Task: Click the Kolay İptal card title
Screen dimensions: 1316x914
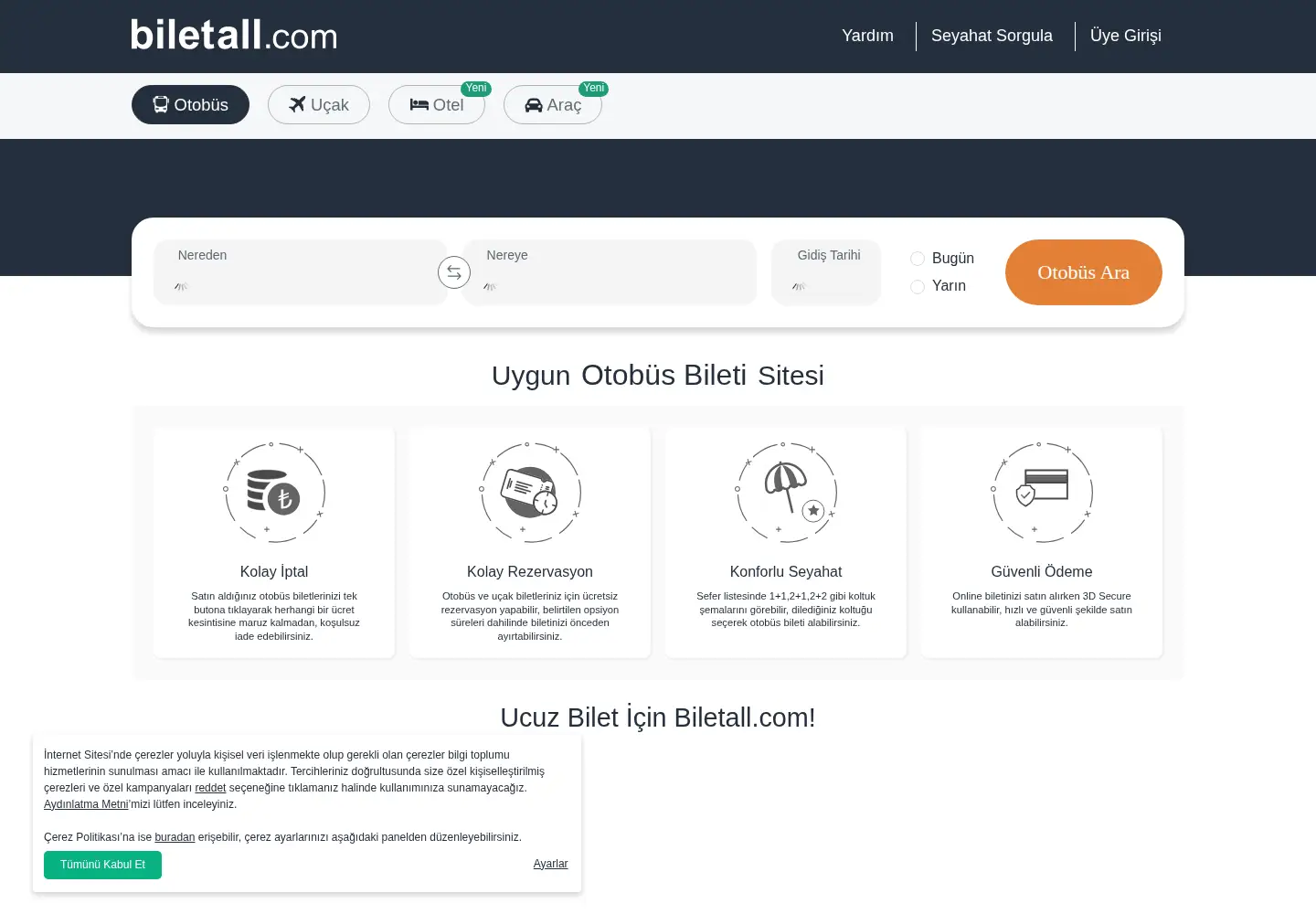Action: pyautogui.click(x=274, y=571)
